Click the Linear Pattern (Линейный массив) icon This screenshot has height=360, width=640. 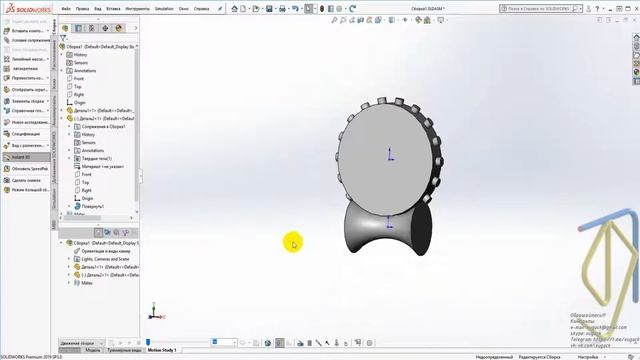pos(7,59)
